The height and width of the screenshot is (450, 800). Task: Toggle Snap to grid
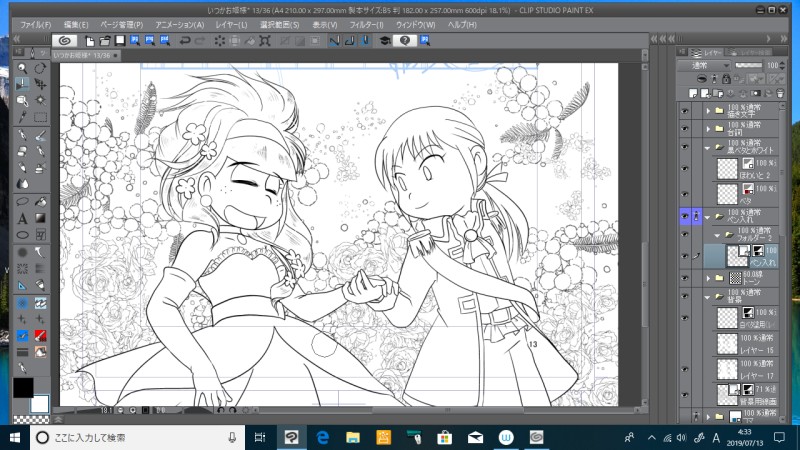click(x=366, y=41)
